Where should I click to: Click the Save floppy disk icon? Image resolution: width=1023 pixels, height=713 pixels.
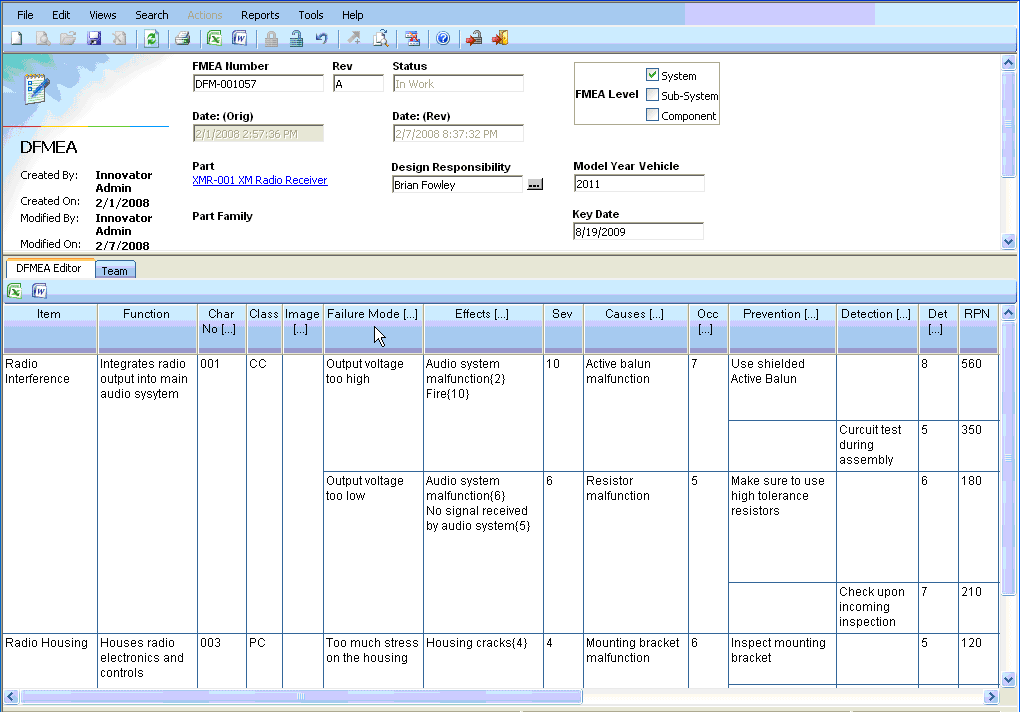tap(94, 38)
